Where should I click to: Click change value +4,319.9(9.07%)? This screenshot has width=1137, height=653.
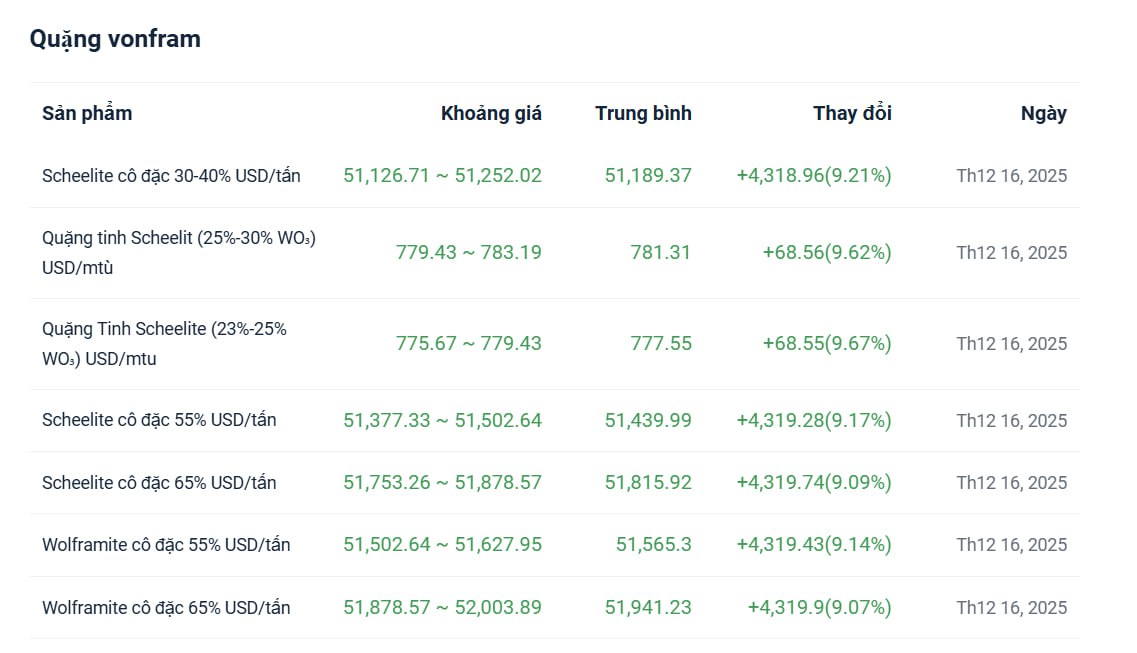[819, 608]
